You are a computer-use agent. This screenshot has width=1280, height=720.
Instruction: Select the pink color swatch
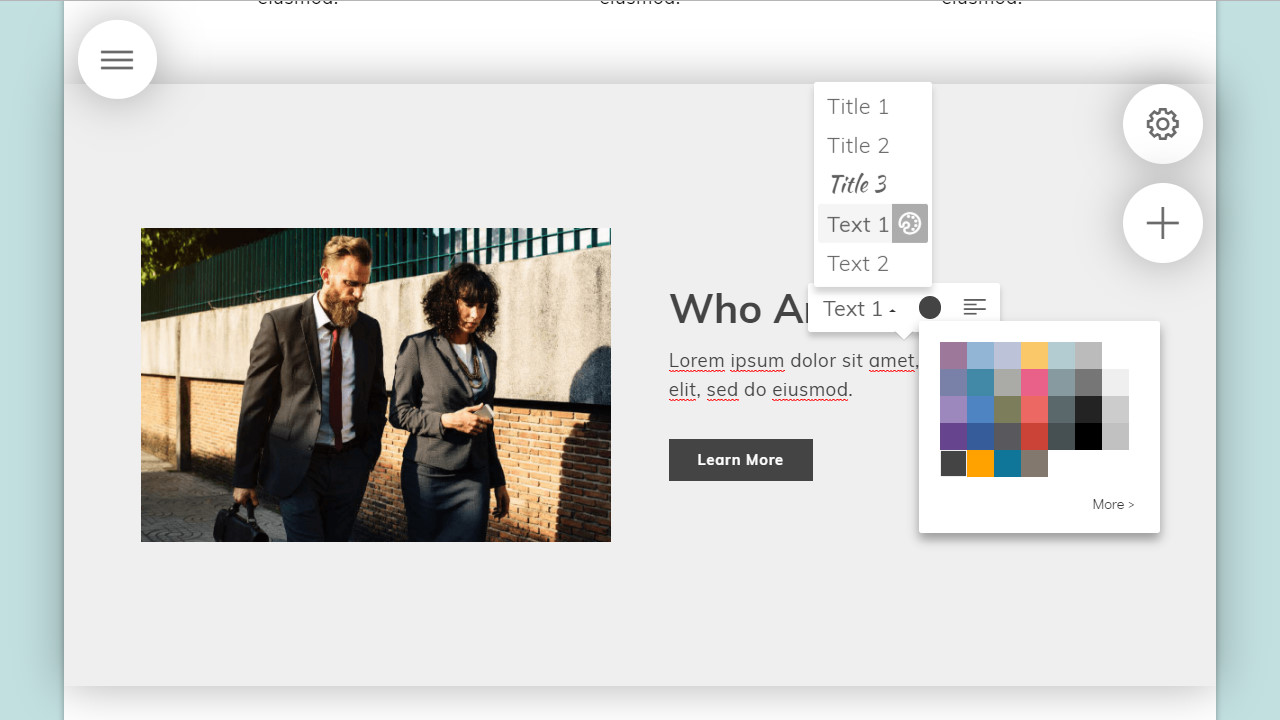click(x=1034, y=383)
